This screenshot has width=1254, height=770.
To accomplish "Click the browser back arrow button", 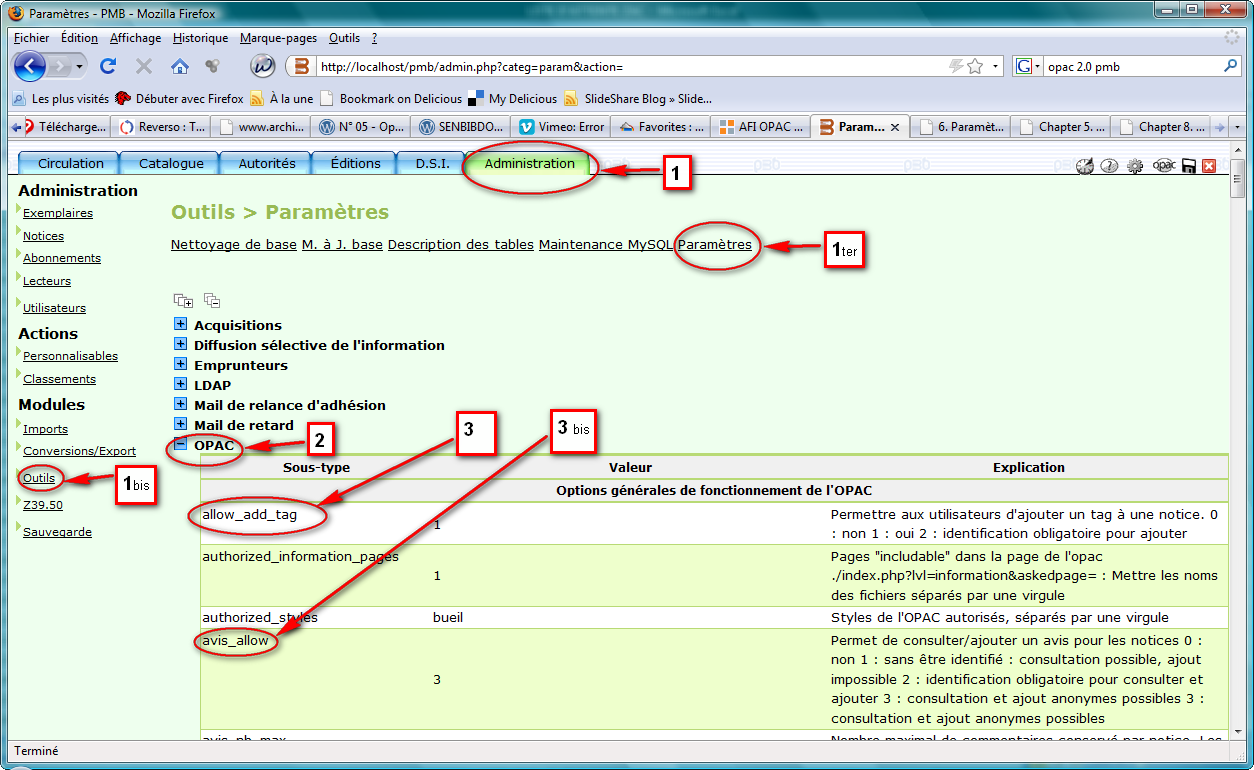I will pyautogui.click(x=31, y=67).
